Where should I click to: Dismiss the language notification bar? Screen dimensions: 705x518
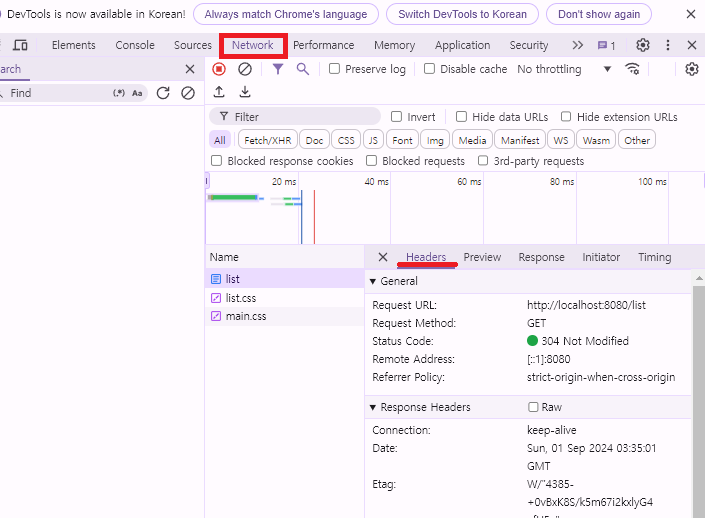[691, 14]
